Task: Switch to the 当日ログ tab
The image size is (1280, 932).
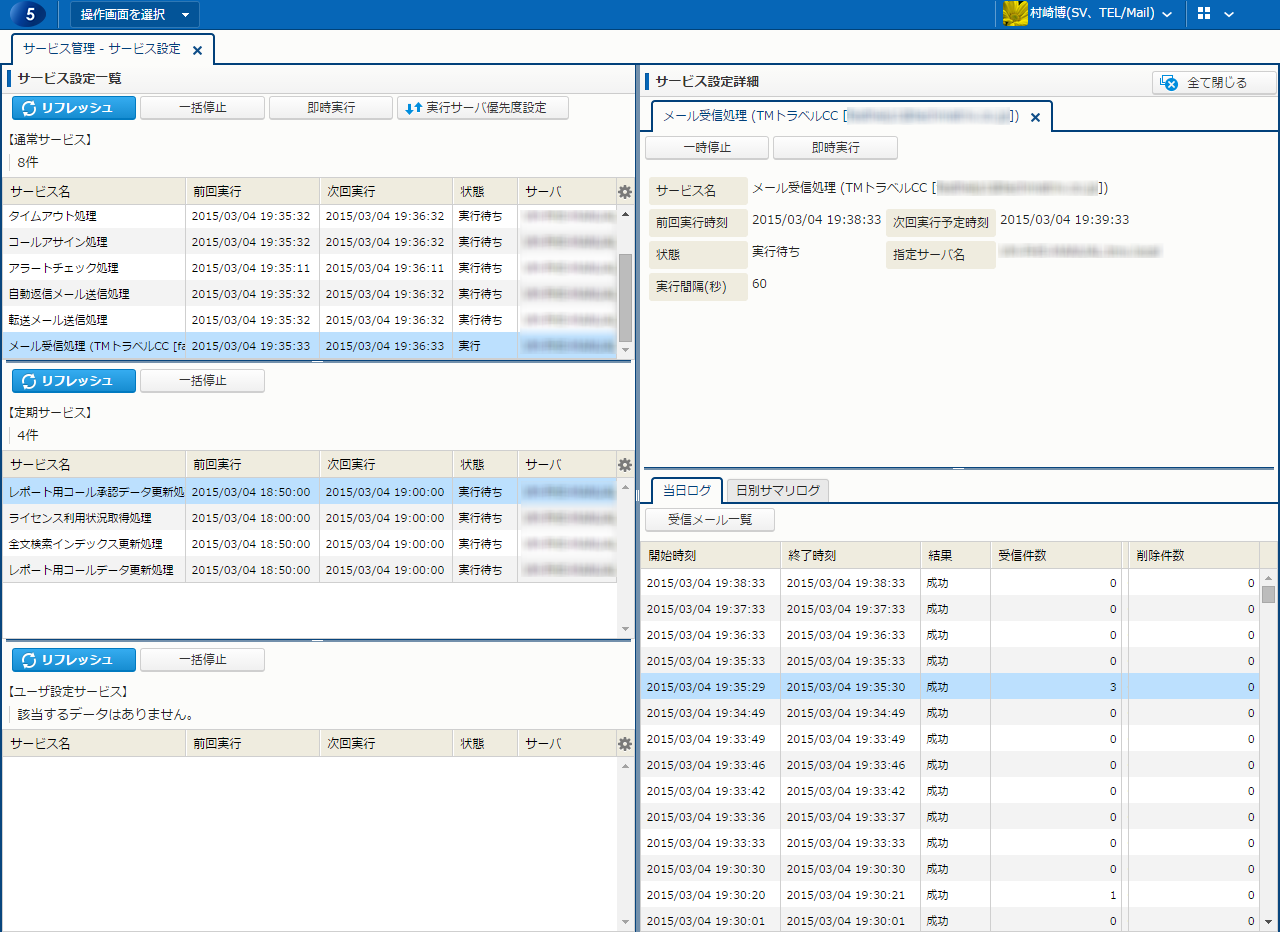Action: click(x=687, y=490)
